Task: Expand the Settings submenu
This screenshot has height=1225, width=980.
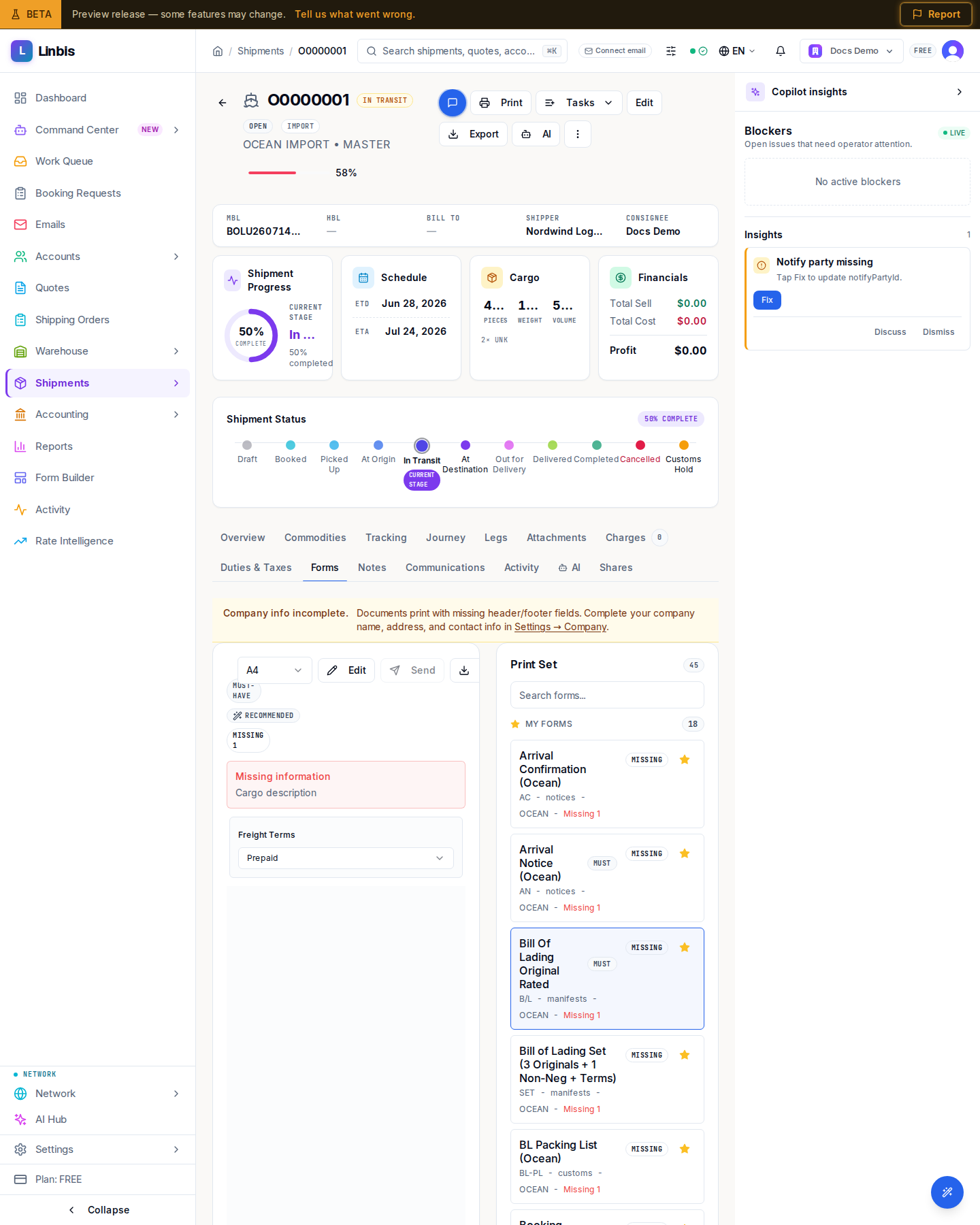Action: point(176,1149)
